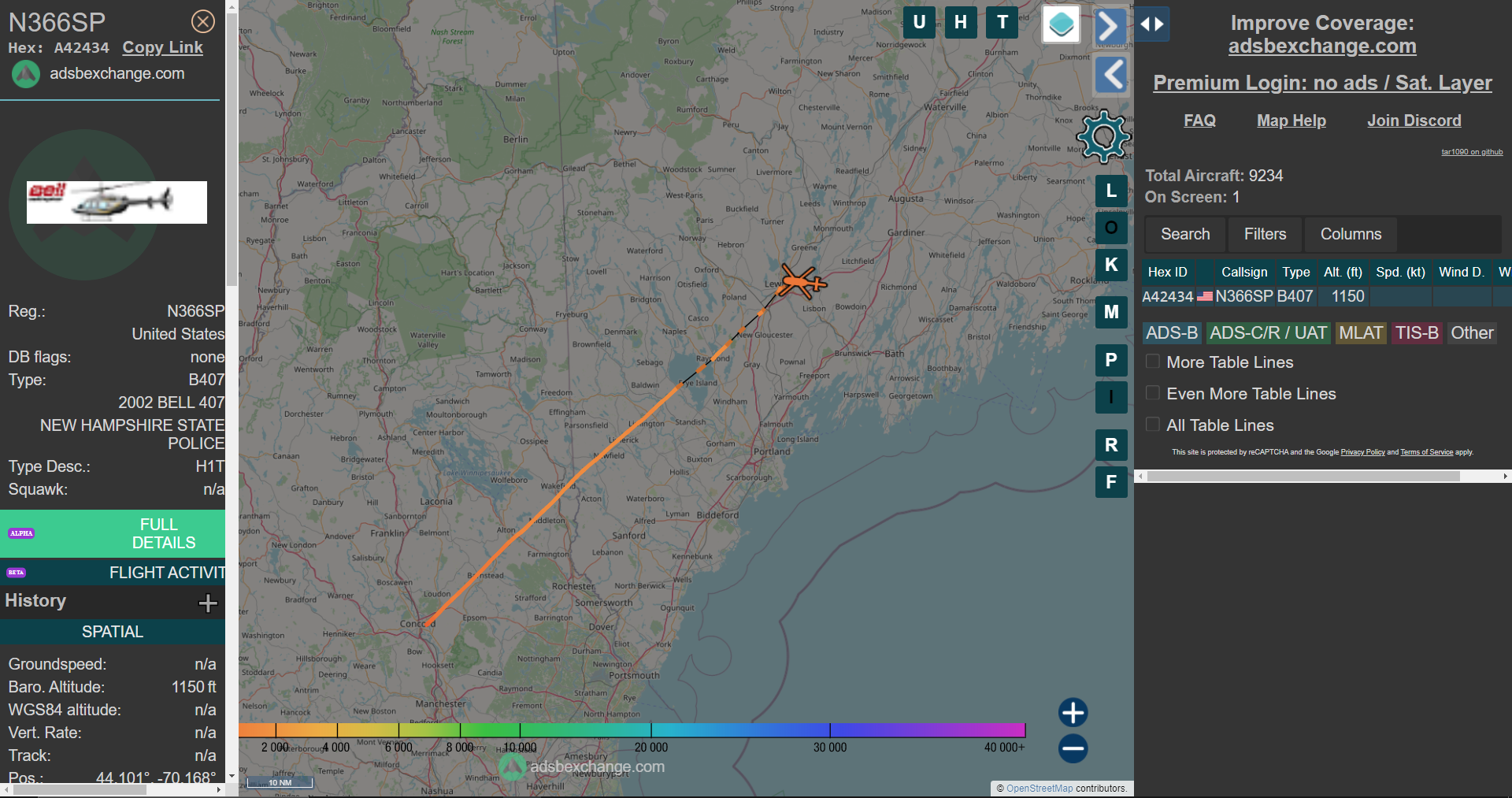Click the F map toggle button
Image resolution: width=1512 pixels, height=798 pixels.
pos(1111,482)
